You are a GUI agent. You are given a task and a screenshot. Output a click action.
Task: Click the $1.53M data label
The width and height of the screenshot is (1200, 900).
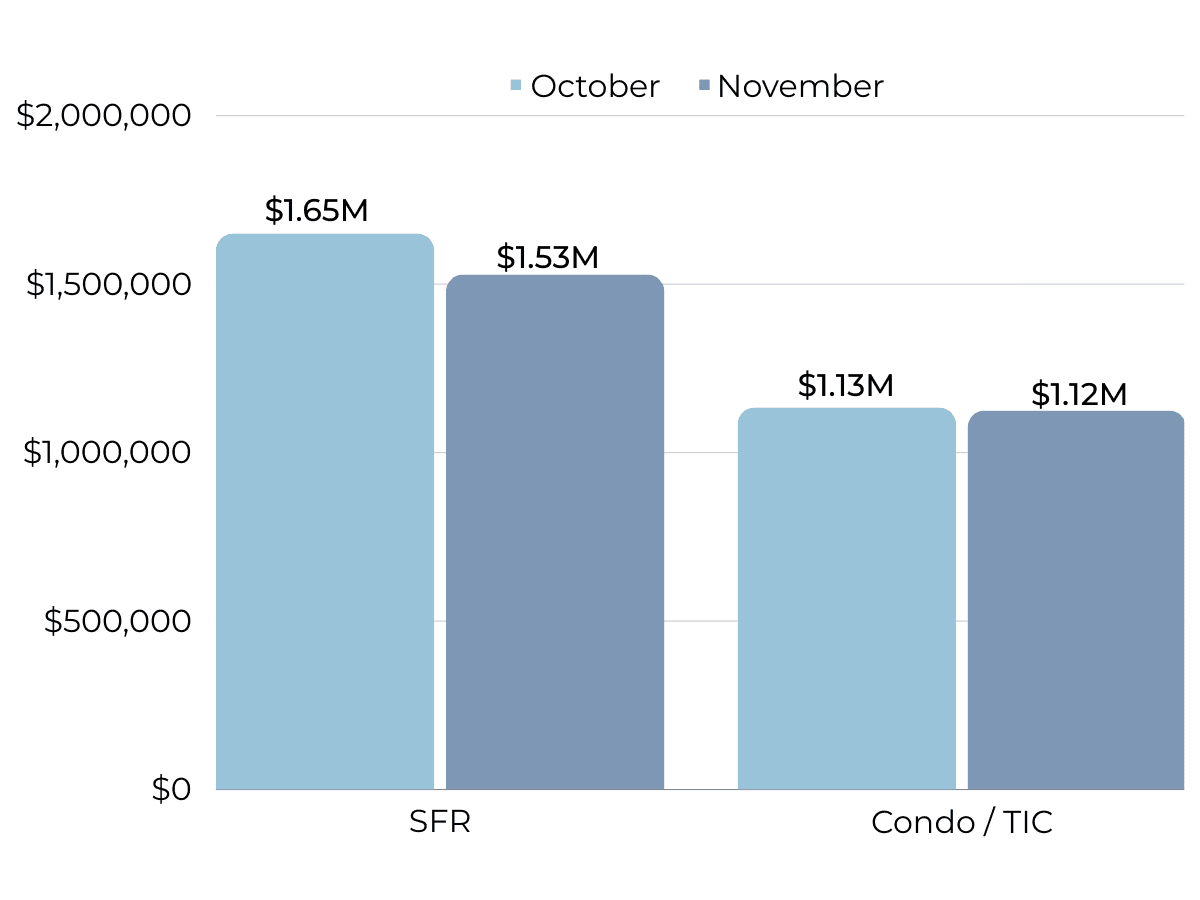(548, 258)
